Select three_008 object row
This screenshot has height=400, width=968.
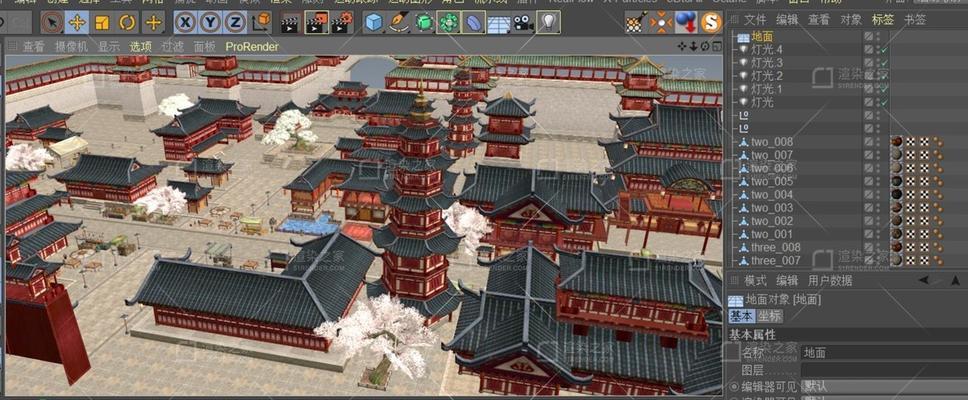pyautogui.click(x=775, y=247)
